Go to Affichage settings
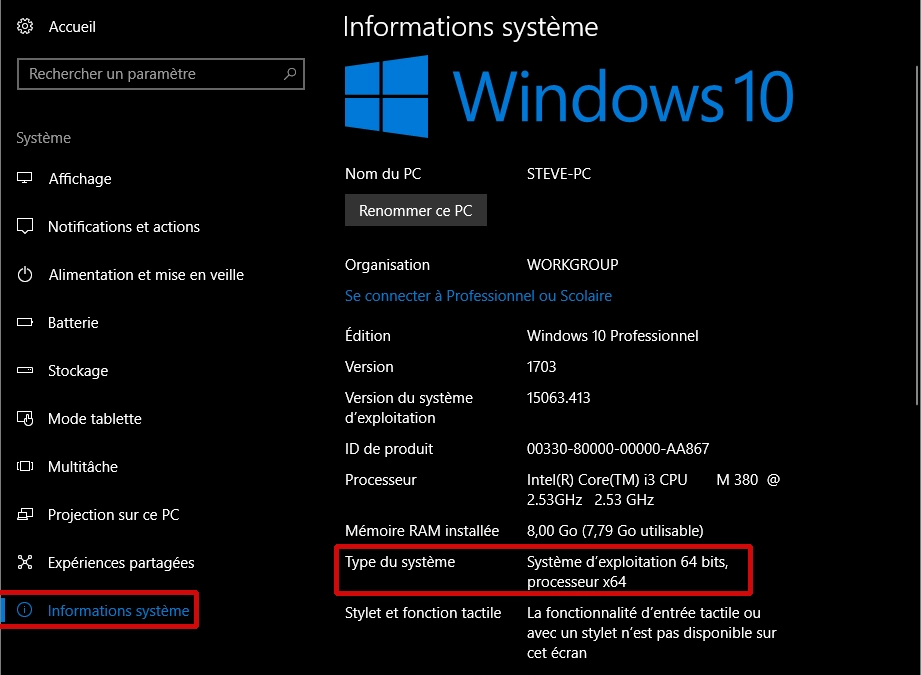 click(x=80, y=179)
